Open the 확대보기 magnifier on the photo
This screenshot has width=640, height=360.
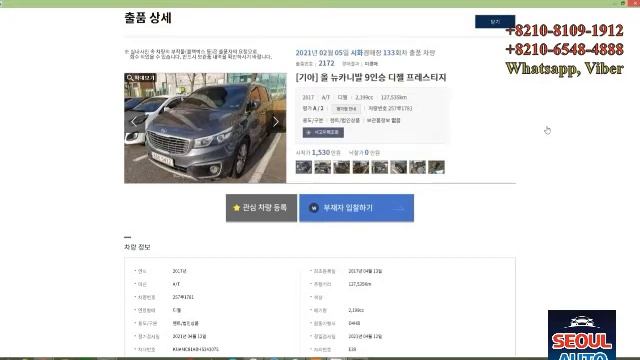[140, 78]
